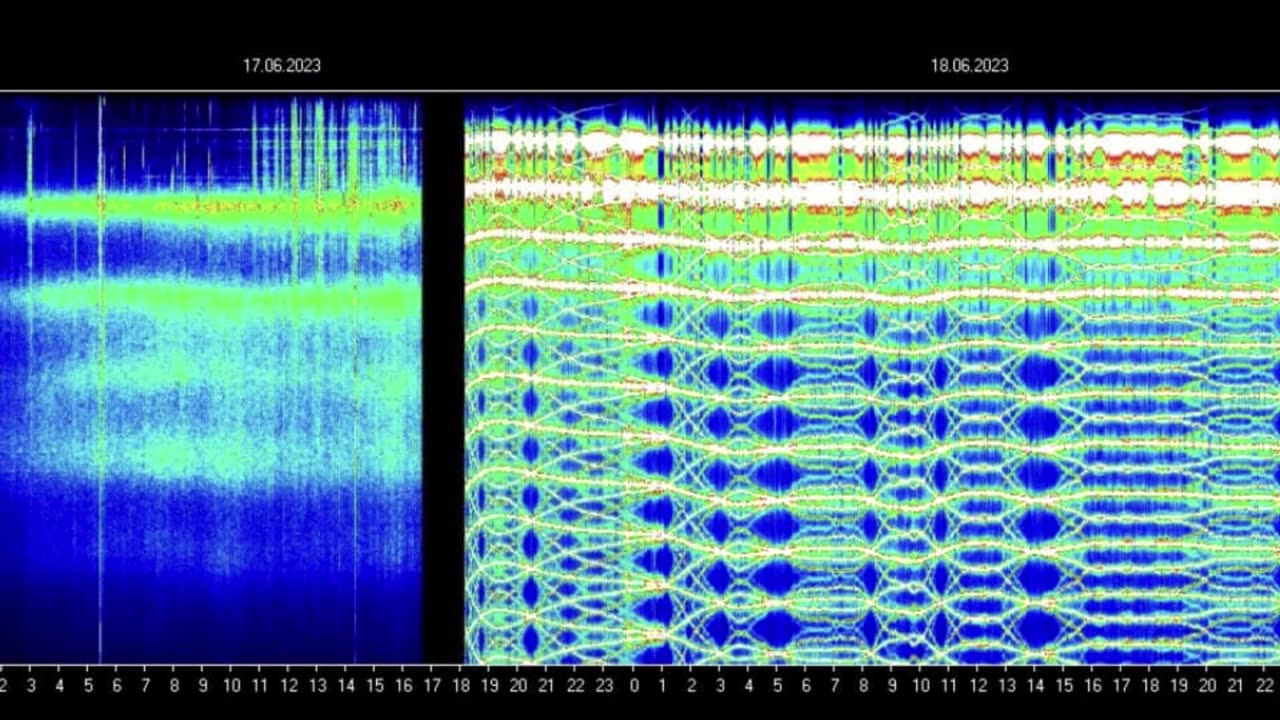Select the 18.06.2023 date label
The width and height of the screenshot is (1280, 720).
click(969, 66)
